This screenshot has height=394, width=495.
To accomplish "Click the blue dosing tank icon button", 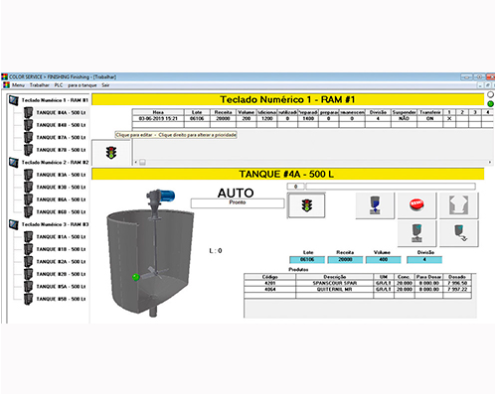I will click(x=375, y=205).
